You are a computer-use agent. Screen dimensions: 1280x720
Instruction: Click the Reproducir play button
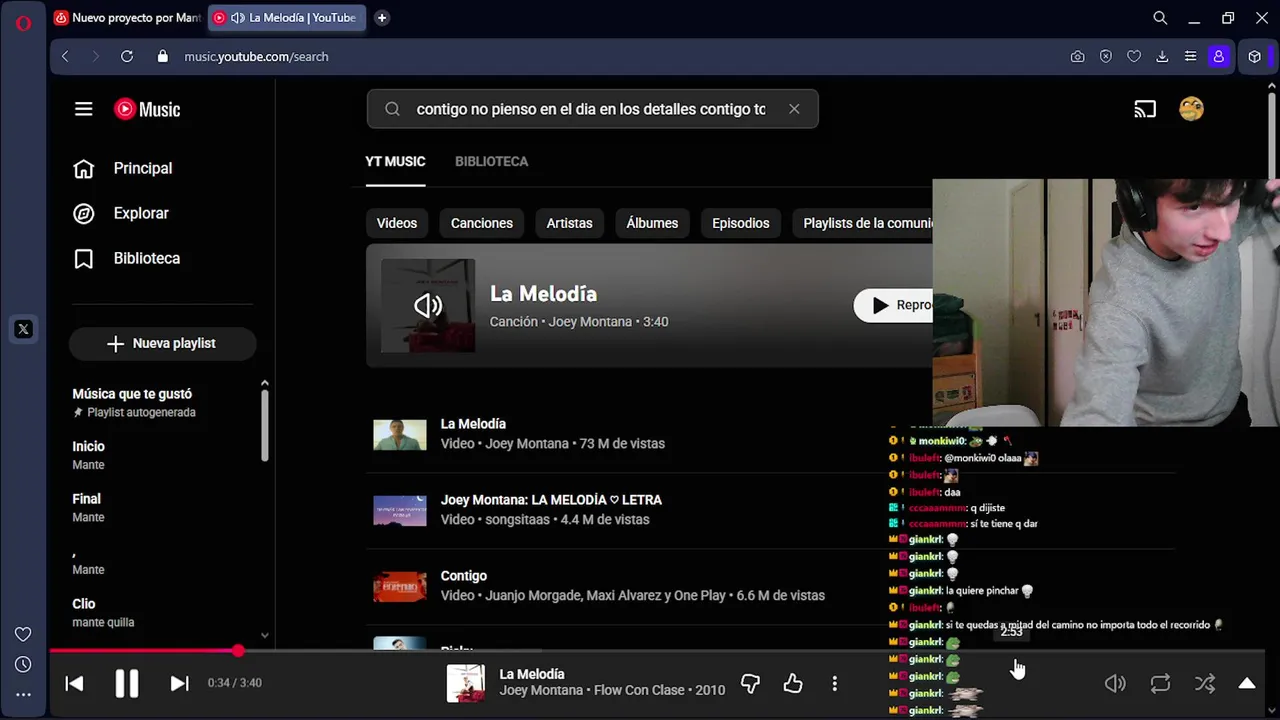click(x=893, y=305)
